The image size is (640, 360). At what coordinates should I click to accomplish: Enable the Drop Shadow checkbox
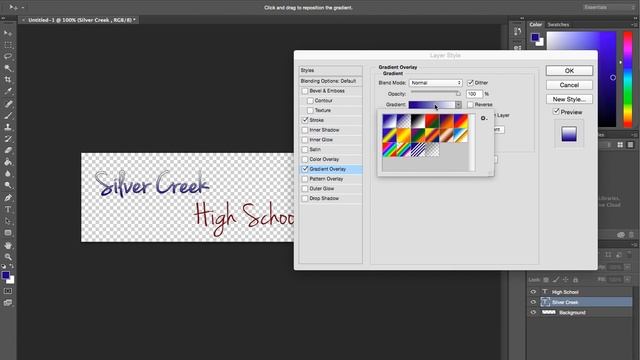(305, 198)
